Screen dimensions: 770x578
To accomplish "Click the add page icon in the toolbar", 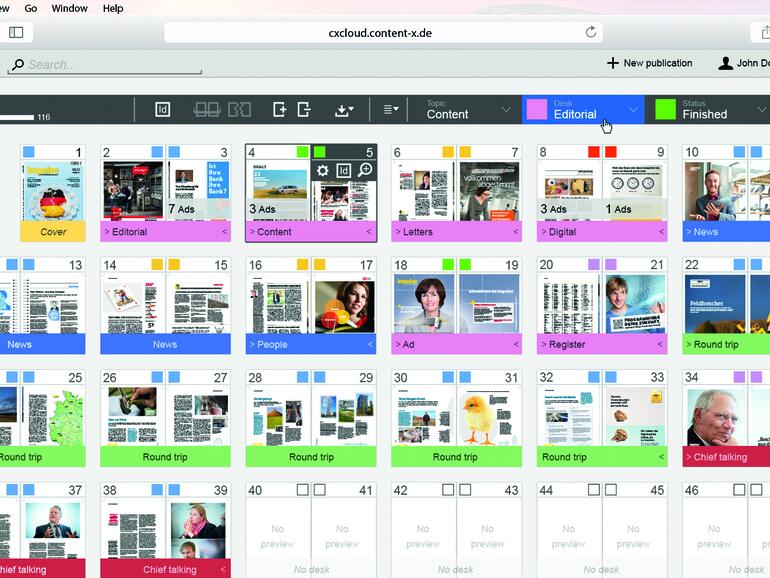I will (279, 109).
